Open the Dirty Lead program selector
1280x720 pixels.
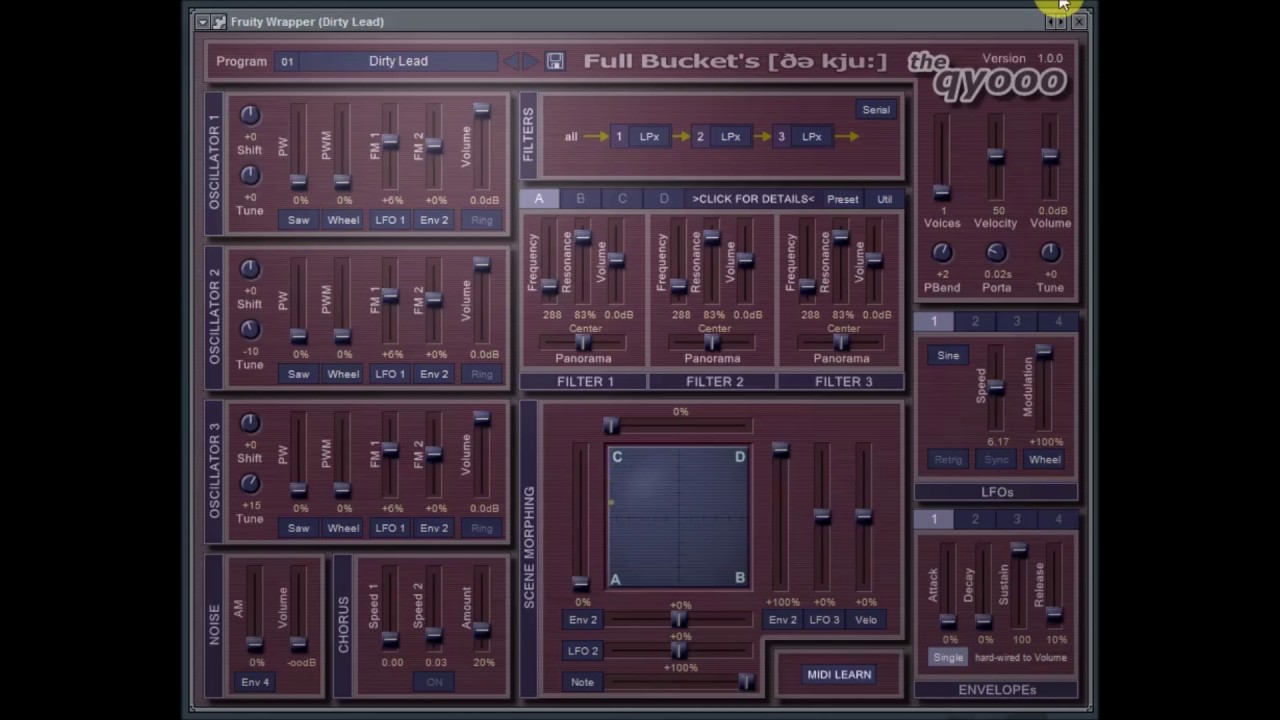(398, 61)
